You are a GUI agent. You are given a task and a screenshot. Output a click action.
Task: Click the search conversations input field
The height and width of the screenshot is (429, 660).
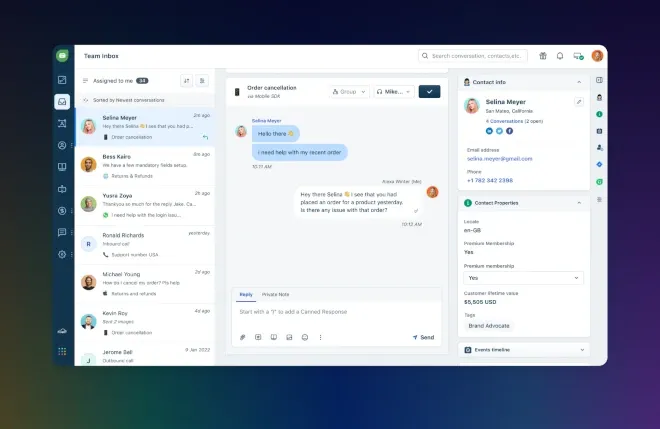(475, 56)
